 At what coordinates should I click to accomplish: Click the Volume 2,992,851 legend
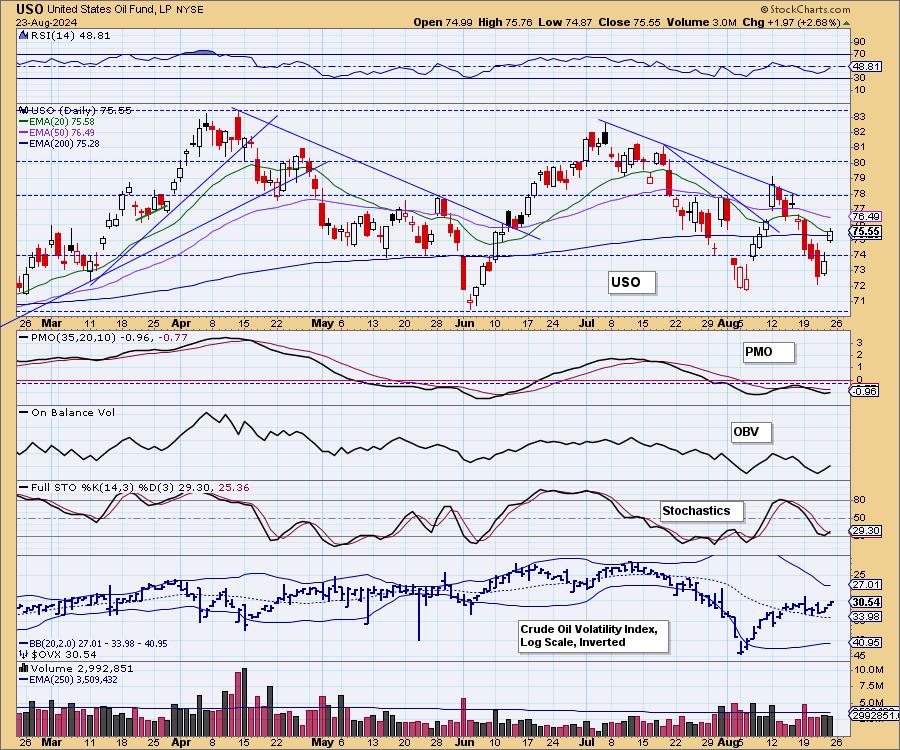(x=82, y=669)
